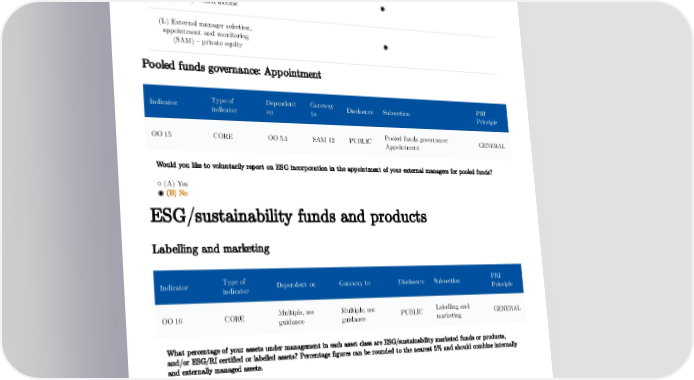Click Type of indicator header in second table
Viewport: 694px width, 380px height.
pyautogui.click(x=235, y=286)
